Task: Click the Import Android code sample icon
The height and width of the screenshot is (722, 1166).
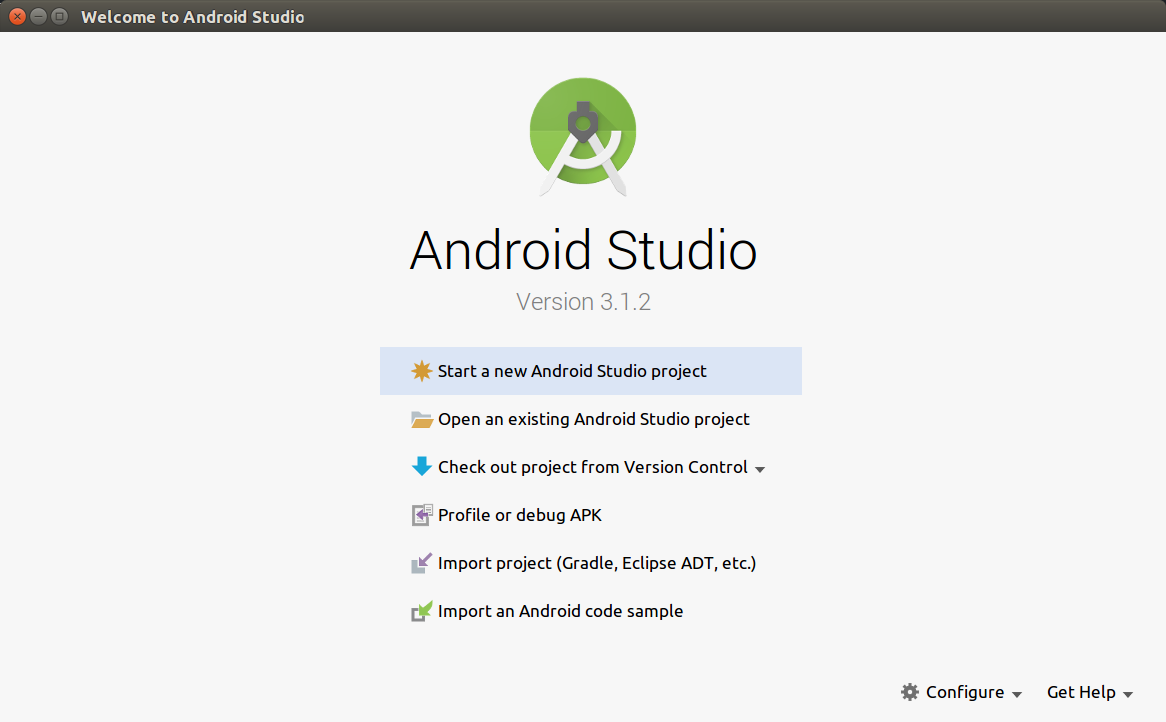Action: [422, 611]
